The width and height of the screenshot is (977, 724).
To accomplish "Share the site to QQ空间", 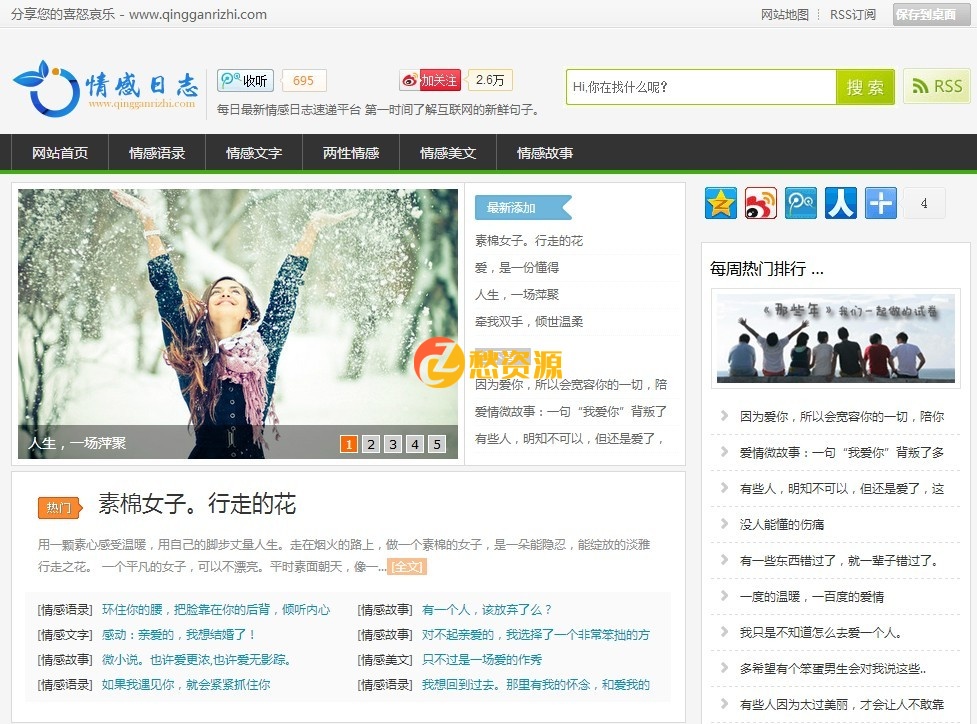I will point(720,202).
